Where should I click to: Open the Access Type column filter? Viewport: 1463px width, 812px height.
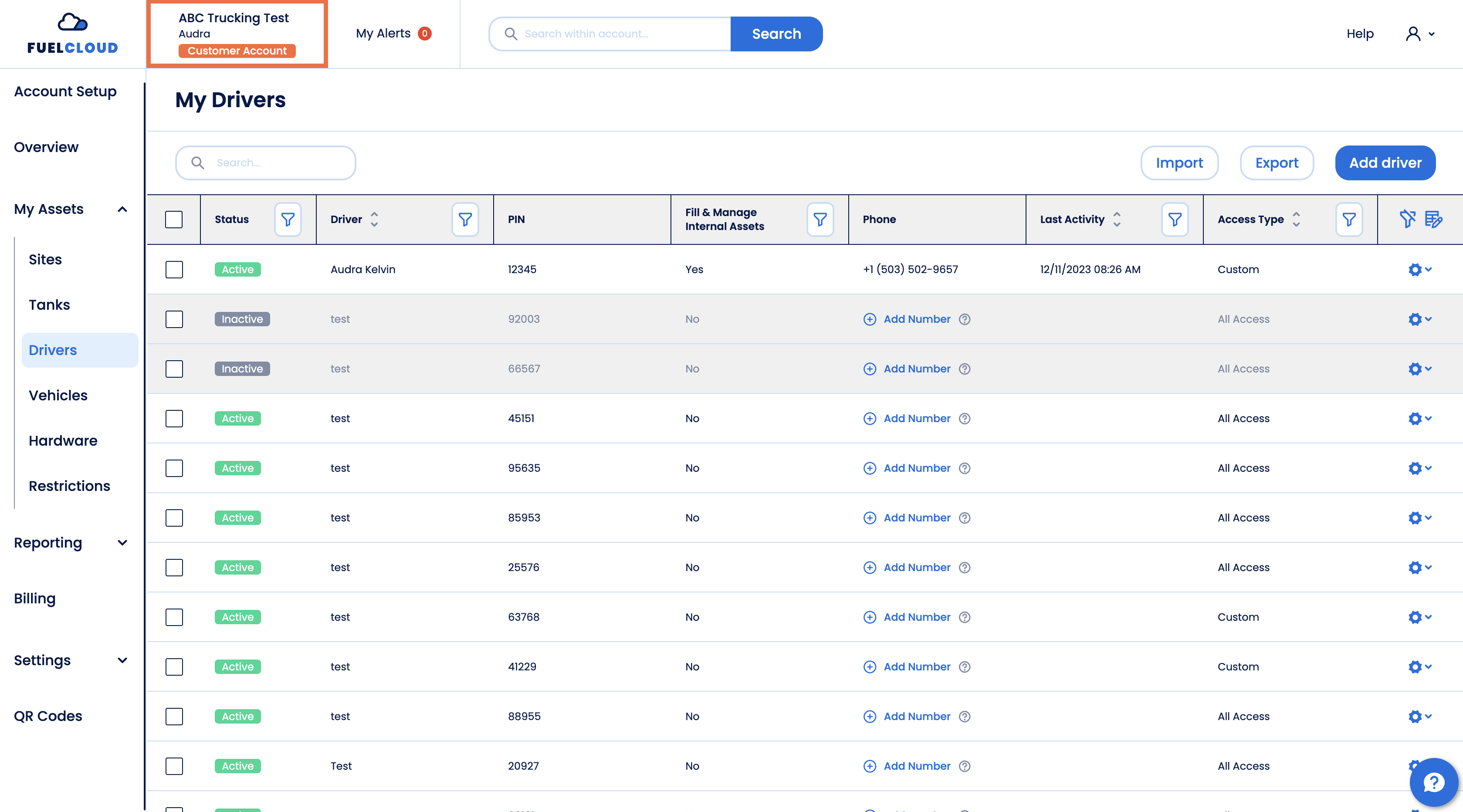1349,219
